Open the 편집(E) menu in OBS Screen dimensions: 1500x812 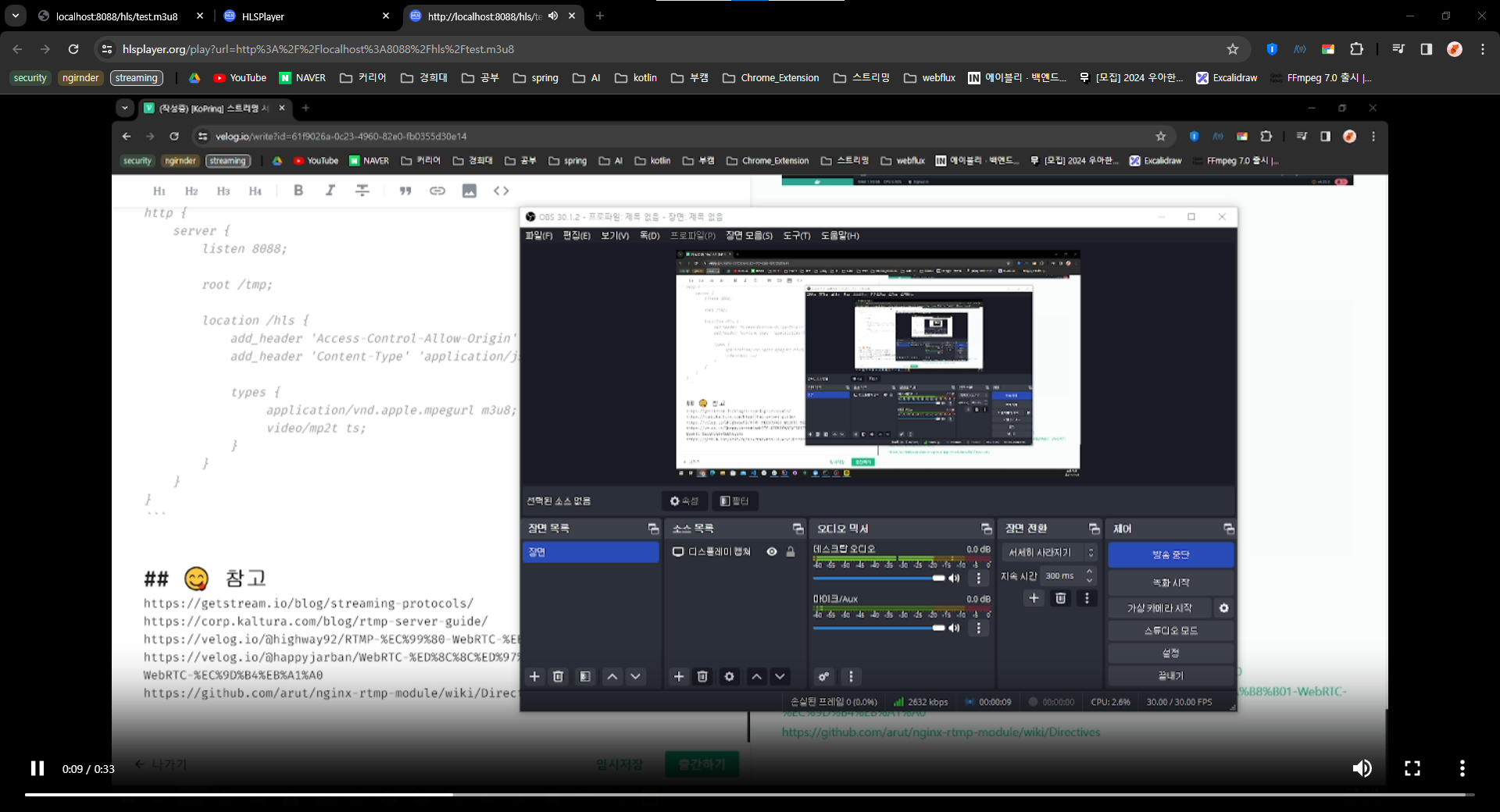click(577, 236)
